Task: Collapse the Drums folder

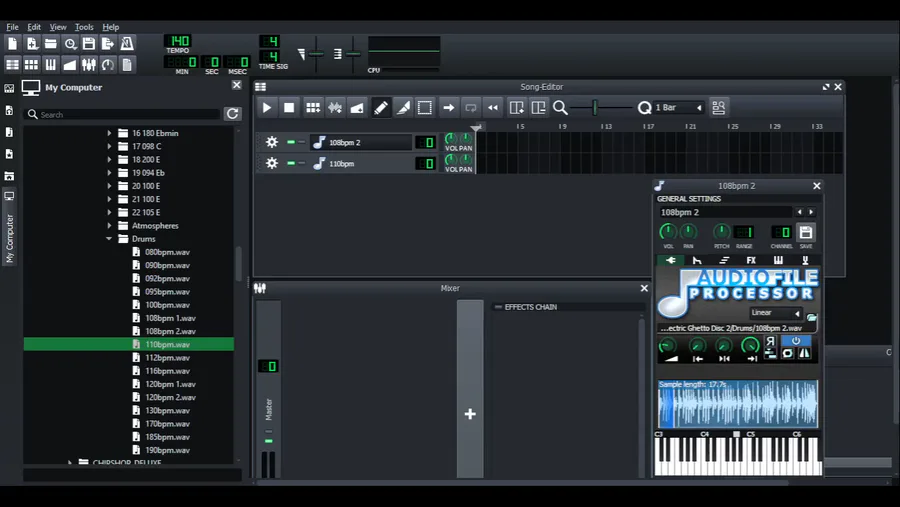Action: (x=109, y=239)
